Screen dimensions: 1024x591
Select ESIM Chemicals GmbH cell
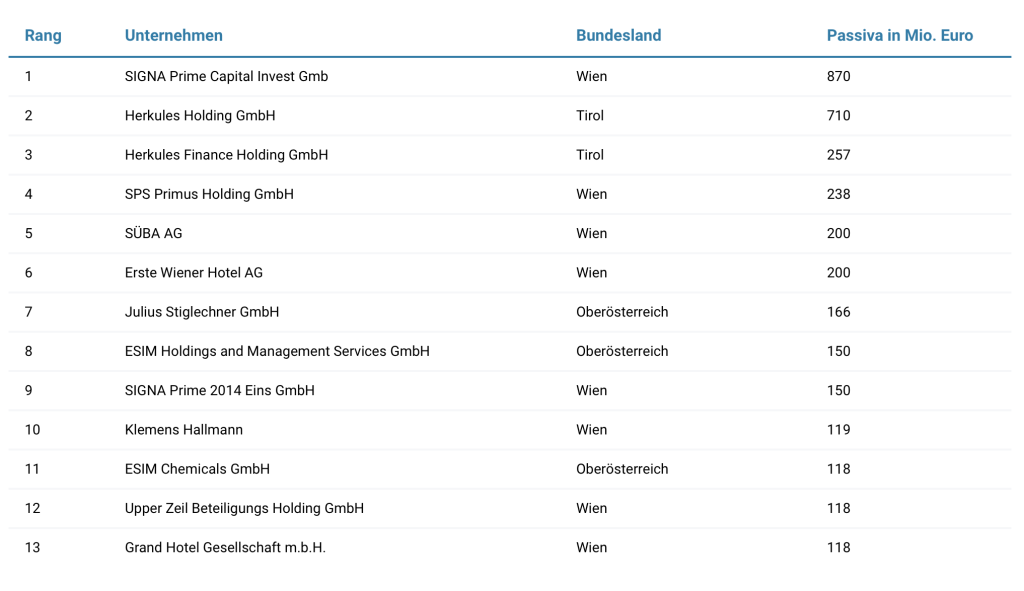[x=197, y=469]
